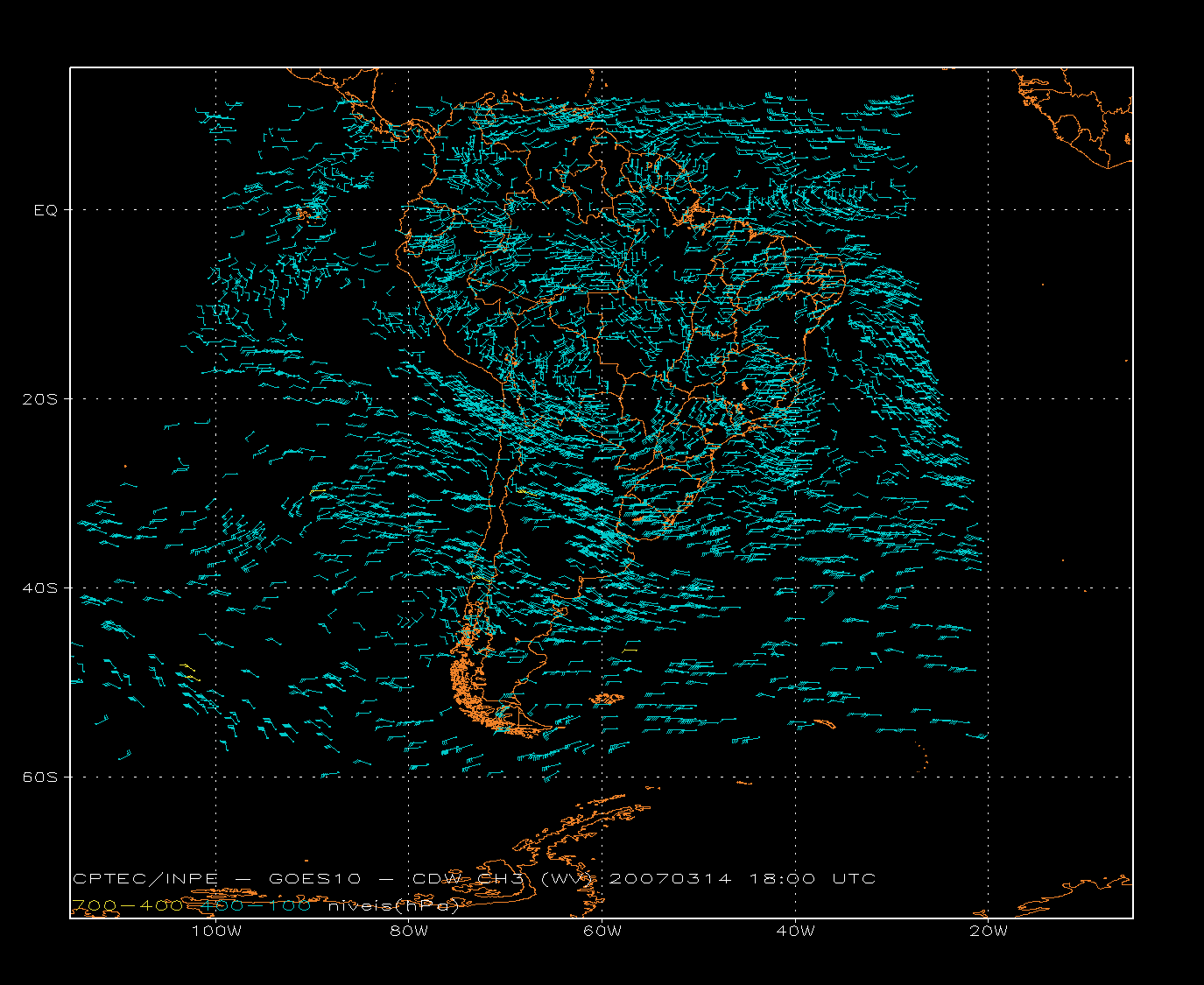The height and width of the screenshot is (985, 1204).
Task: Click the 40W longitude label
Action: [x=795, y=931]
